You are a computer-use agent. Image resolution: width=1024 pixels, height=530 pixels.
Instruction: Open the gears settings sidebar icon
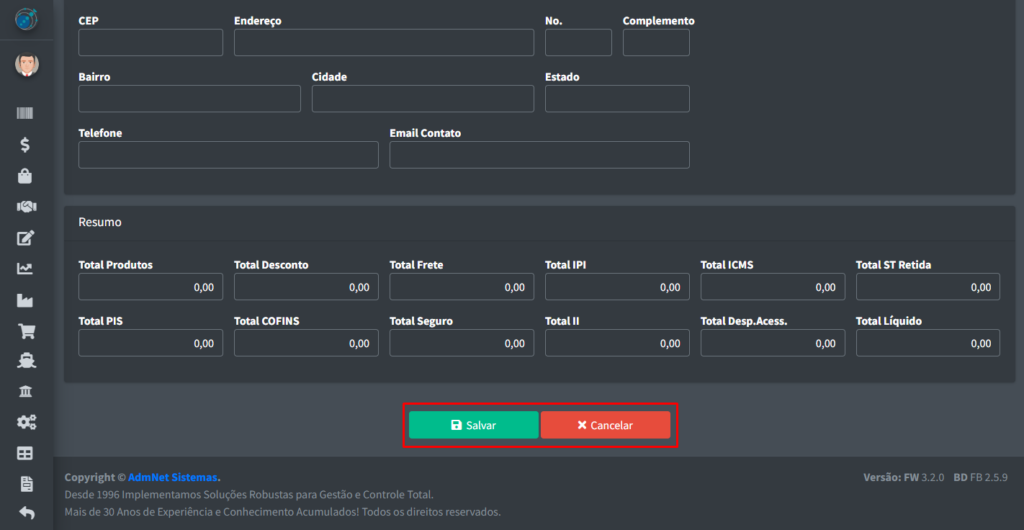tap(26, 422)
